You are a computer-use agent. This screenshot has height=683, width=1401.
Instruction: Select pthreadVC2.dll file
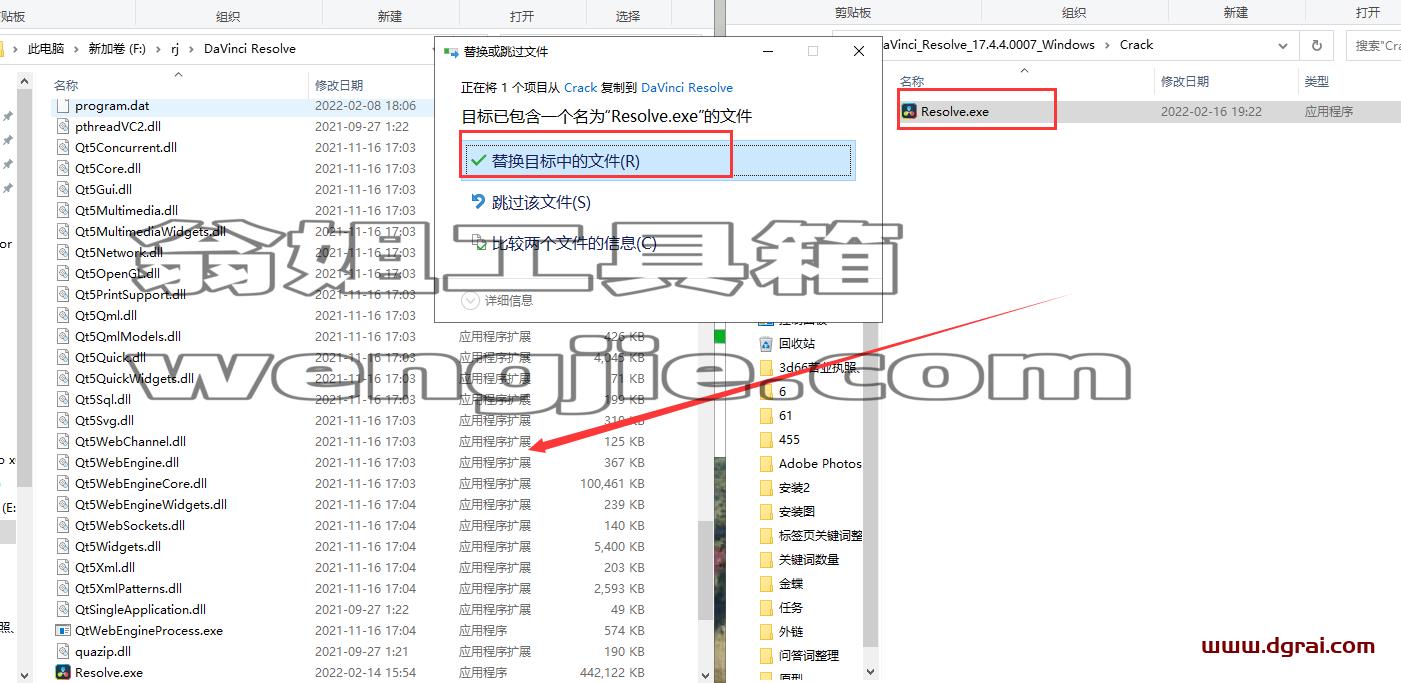point(117,127)
